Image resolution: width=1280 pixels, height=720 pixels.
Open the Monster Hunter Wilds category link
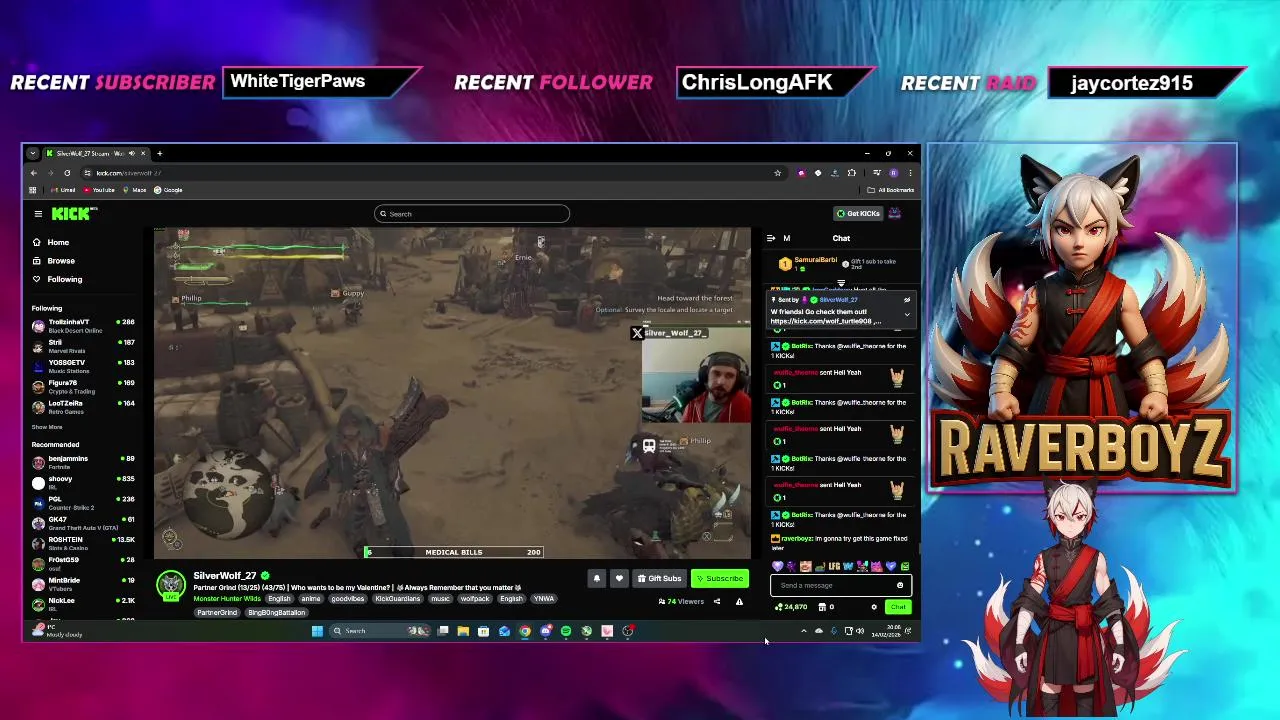pyautogui.click(x=227, y=599)
